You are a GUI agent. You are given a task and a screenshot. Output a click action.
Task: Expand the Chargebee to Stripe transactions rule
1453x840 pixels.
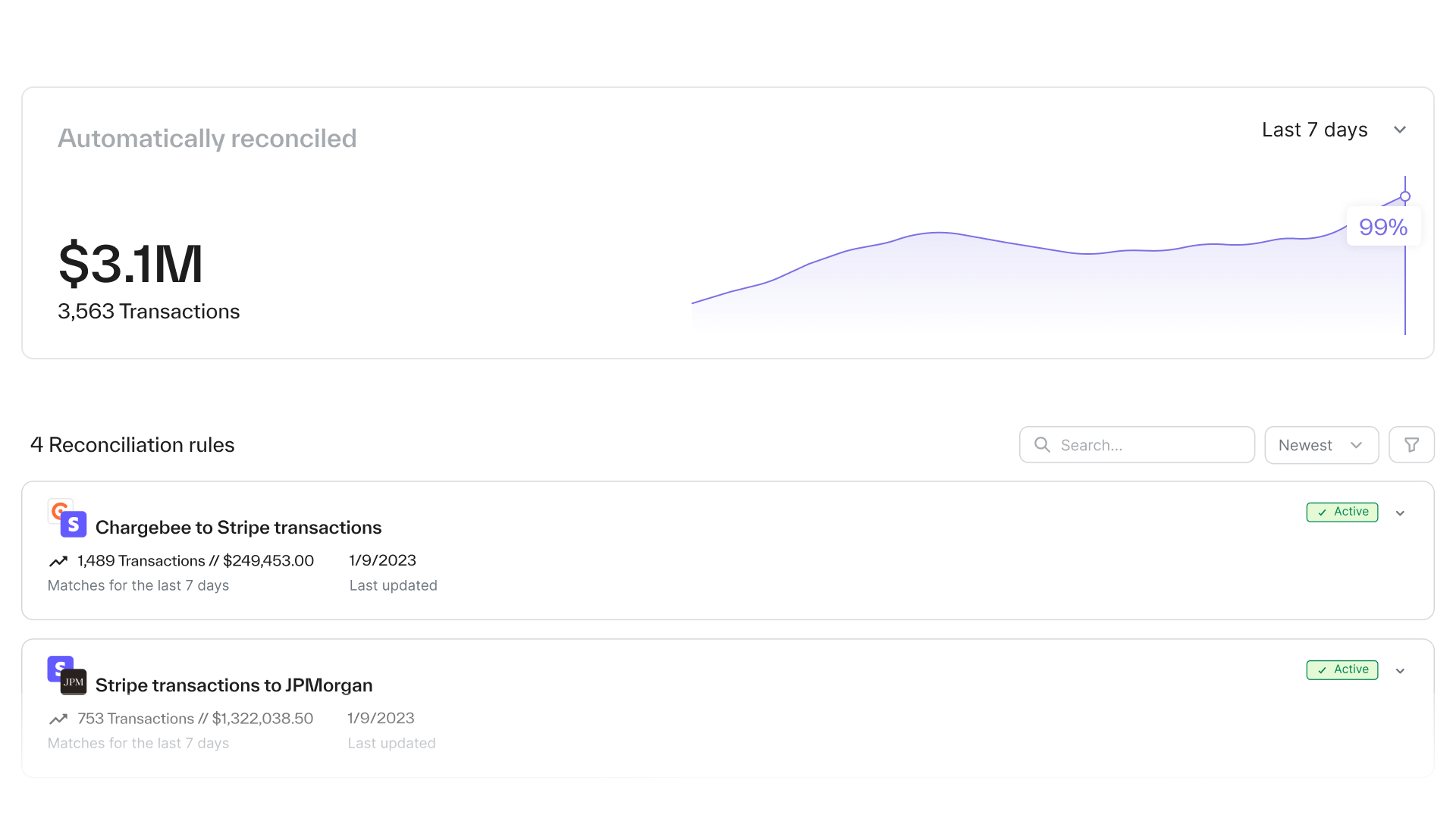click(1400, 513)
